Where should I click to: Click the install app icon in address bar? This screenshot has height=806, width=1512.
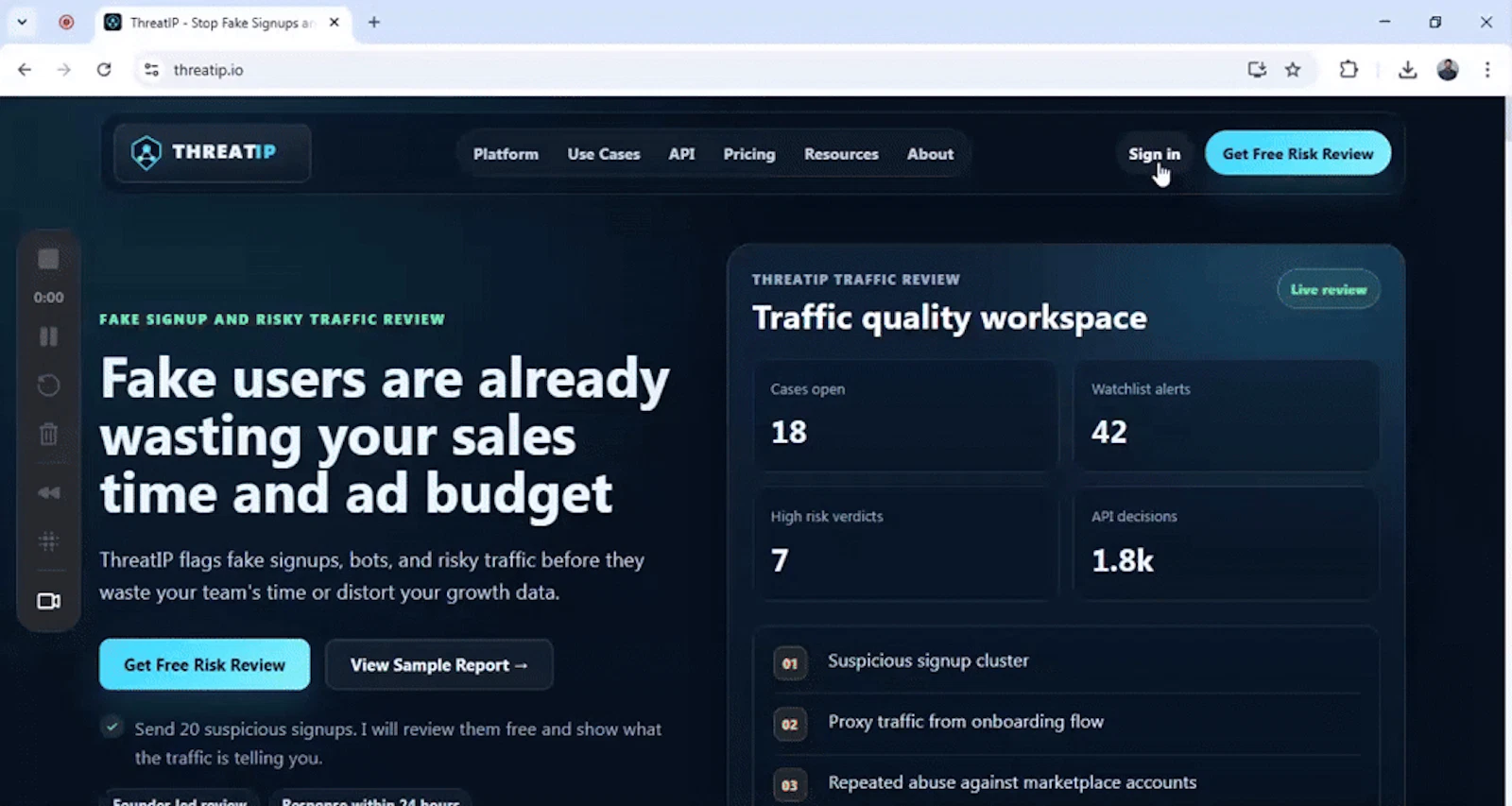pyautogui.click(x=1257, y=69)
